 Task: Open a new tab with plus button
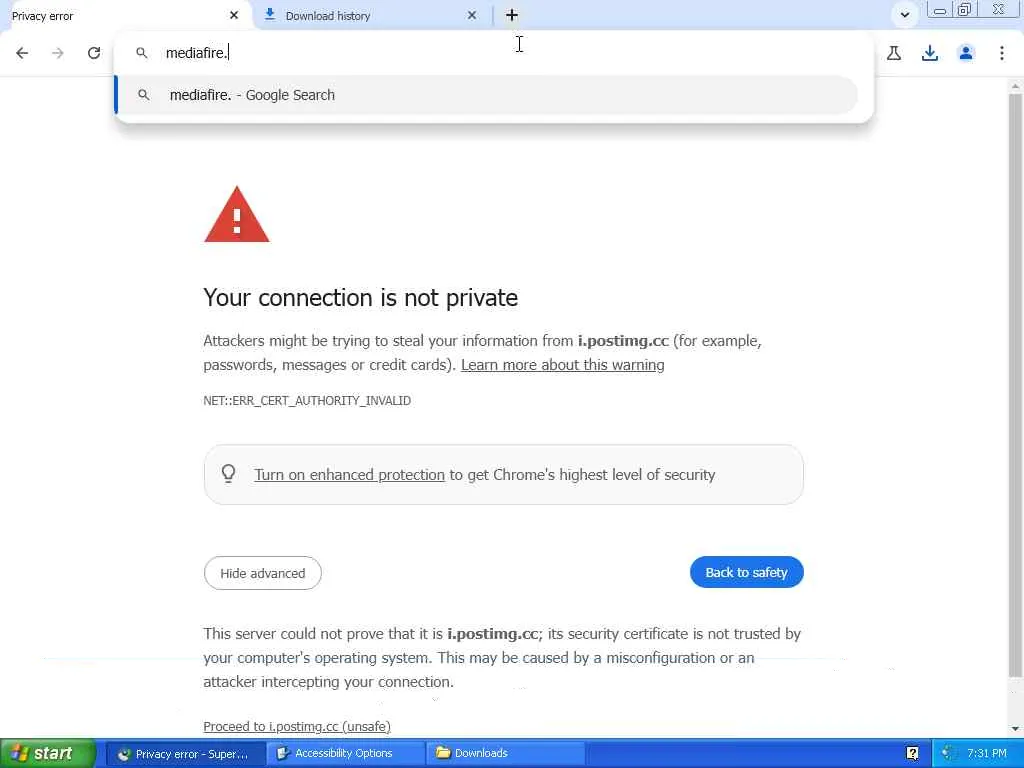pyautogui.click(x=512, y=15)
